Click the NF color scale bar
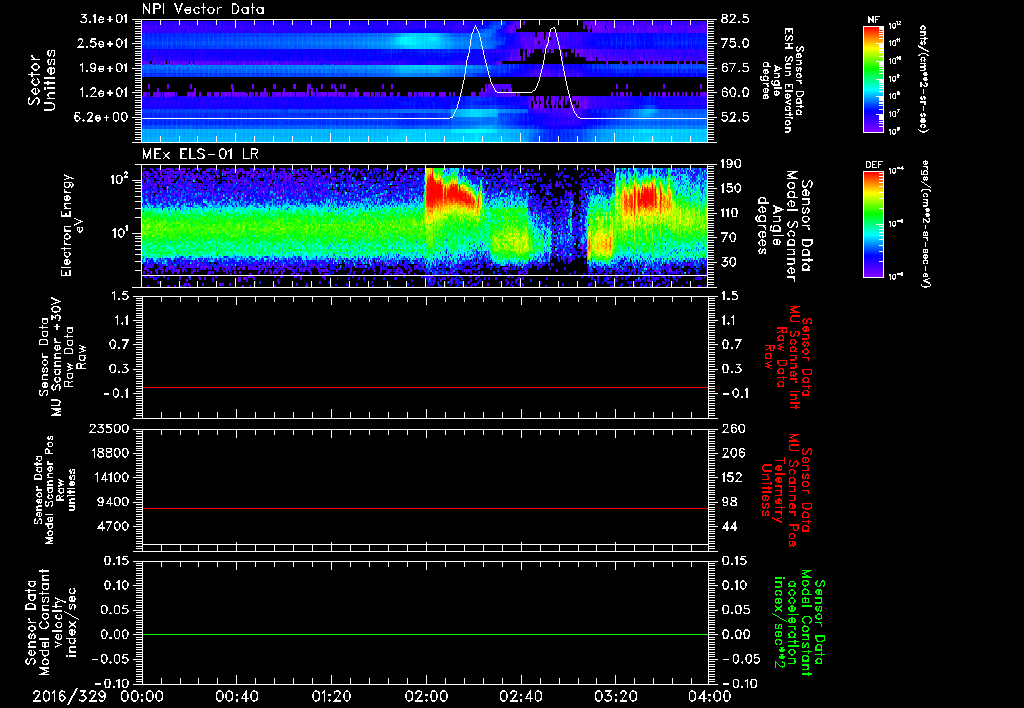The image size is (1024, 708). point(874,79)
